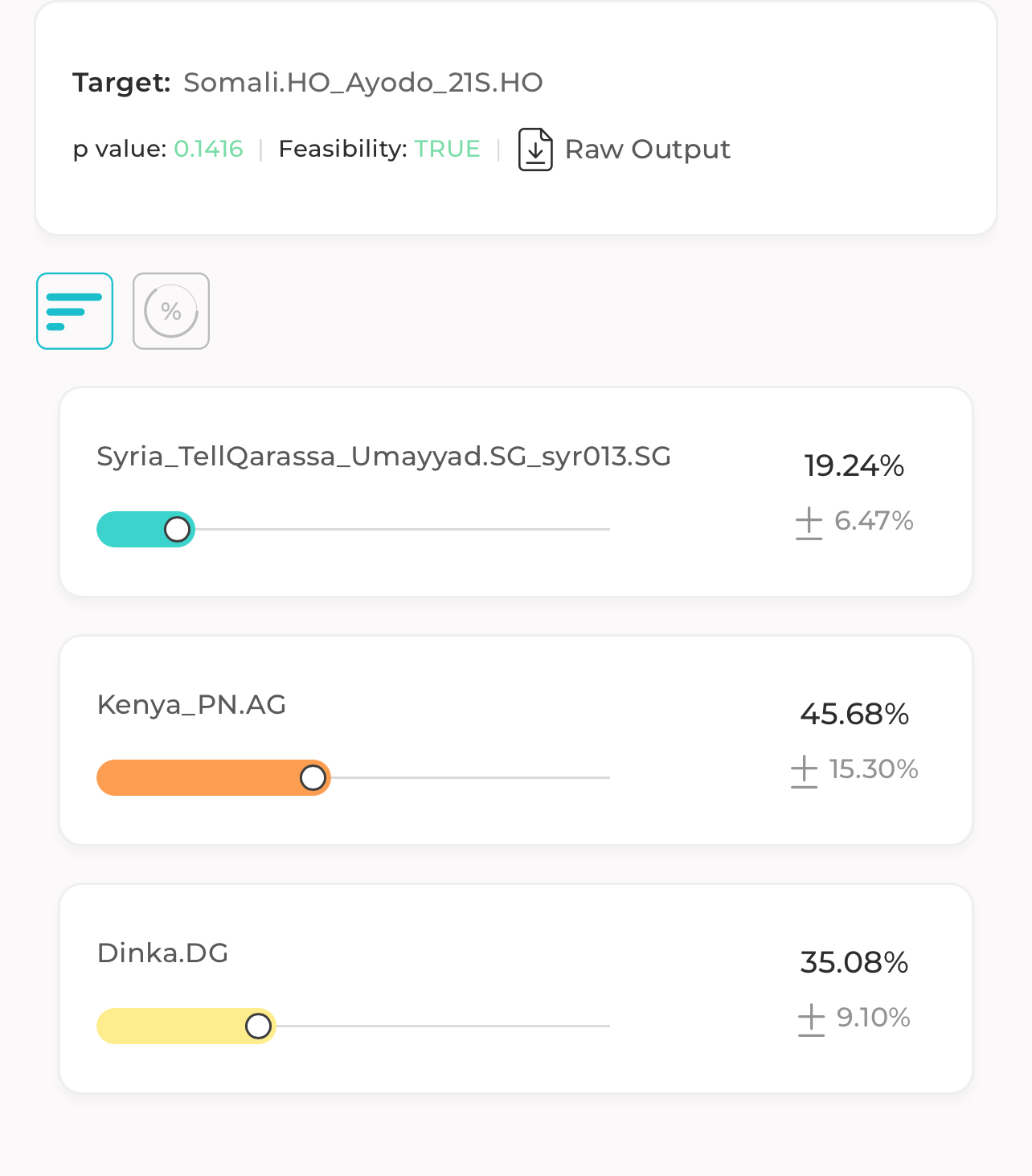Click the plus-minus icon beside 15.30%
This screenshot has height=1176, width=1032.
click(x=805, y=772)
